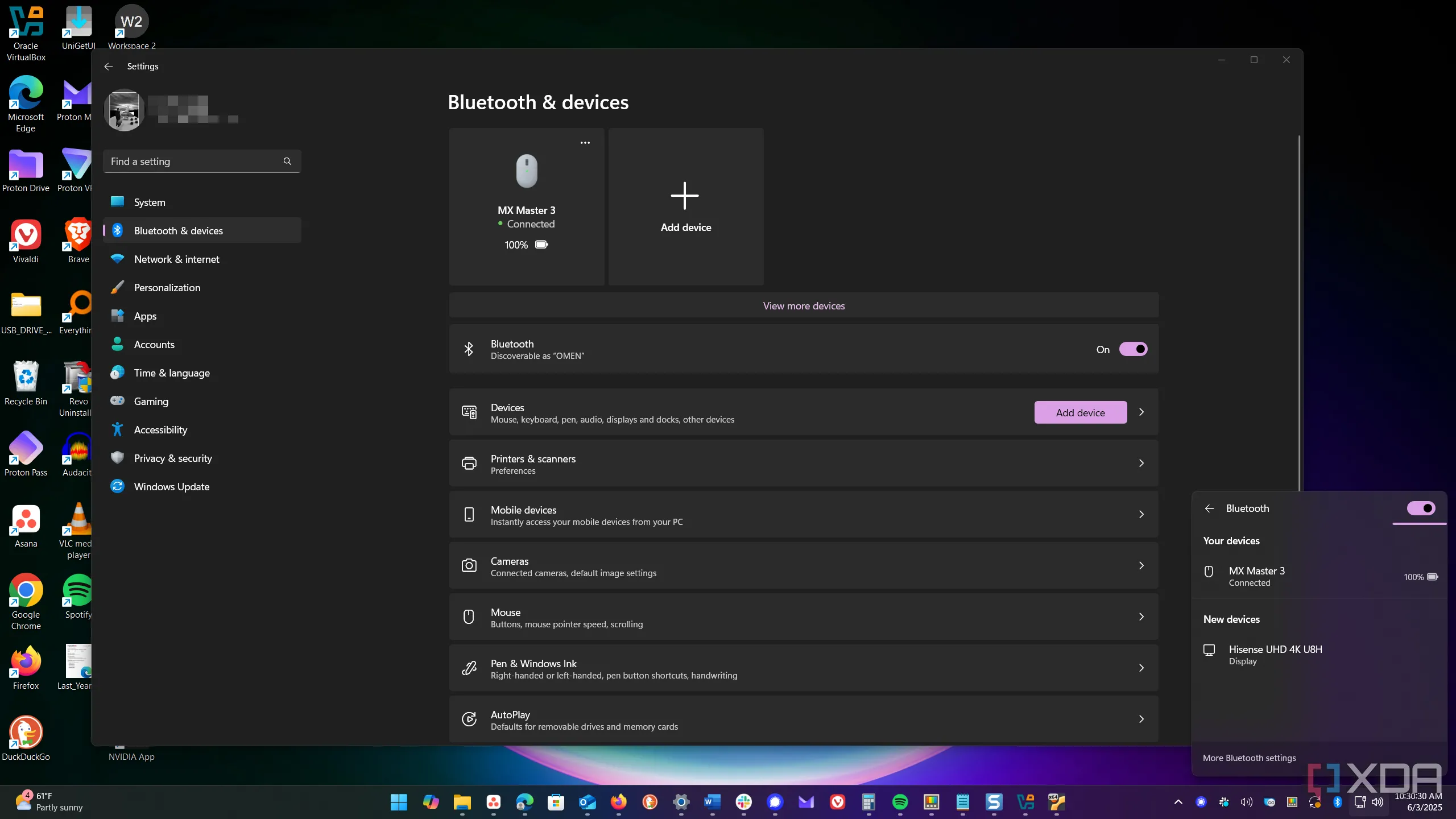Select Network & internet in sidebar
Screen dimensions: 1456x819
click(202, 259)
